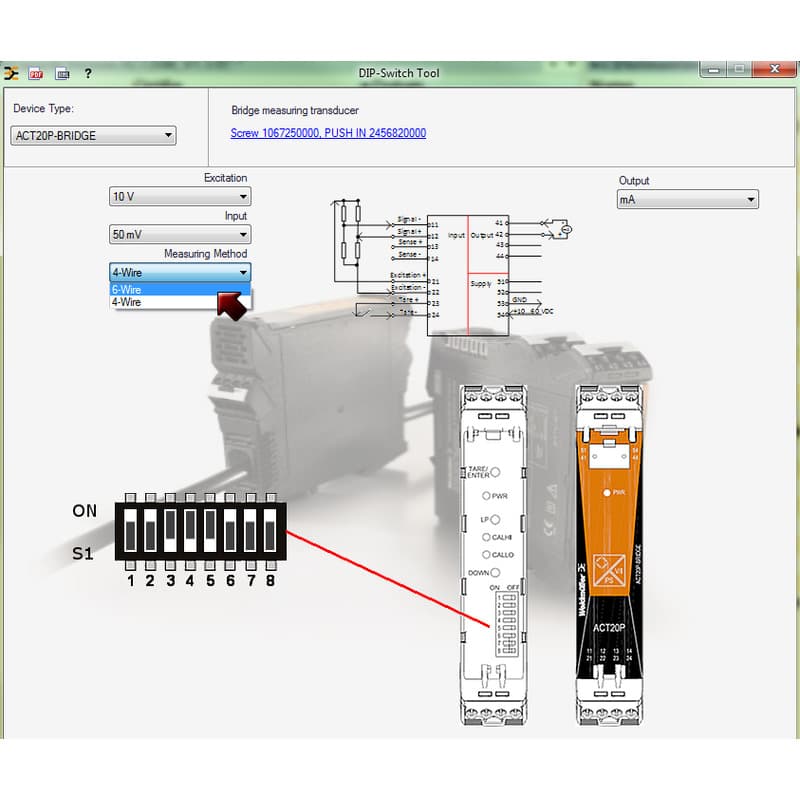The width and height of the screenshot is (800, 800).
Task: Close the DIP-Switch Tool window
Action: coord(774,69)
